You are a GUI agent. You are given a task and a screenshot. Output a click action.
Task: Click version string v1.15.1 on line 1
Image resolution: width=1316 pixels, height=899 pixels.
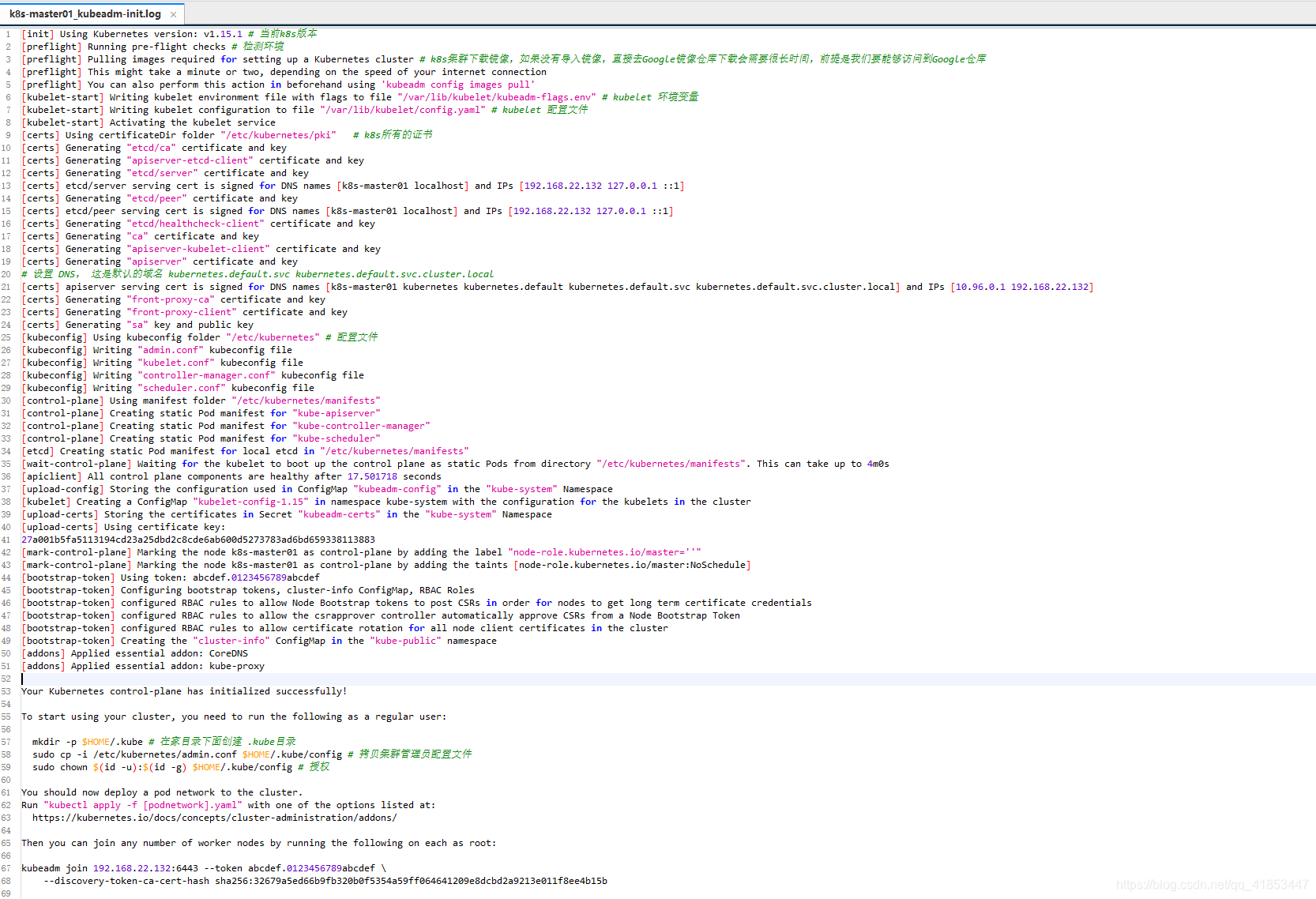pyautogui.click(x=223, y=34)
